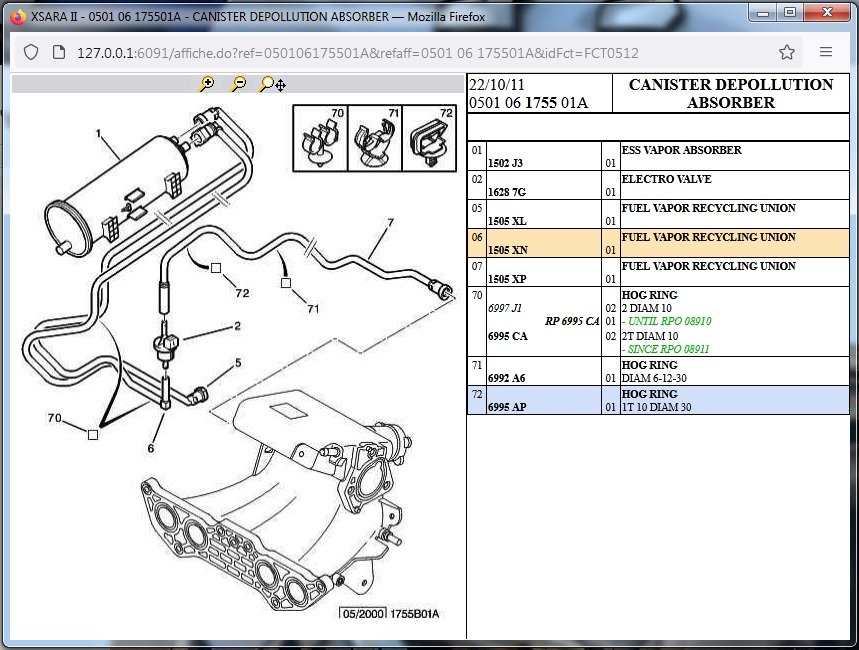Select clip thumbnail 71

(375, 138)
